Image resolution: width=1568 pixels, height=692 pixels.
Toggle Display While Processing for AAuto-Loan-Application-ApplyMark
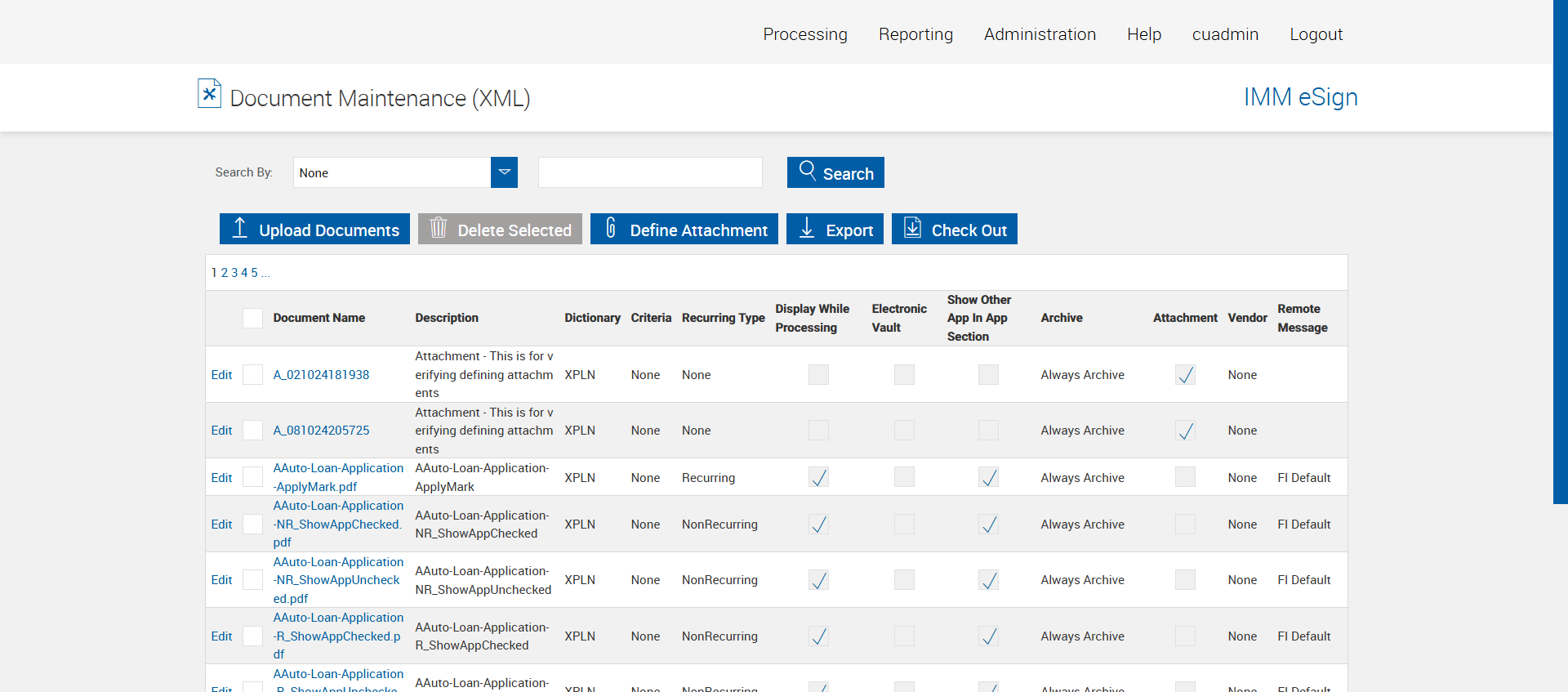818,478
